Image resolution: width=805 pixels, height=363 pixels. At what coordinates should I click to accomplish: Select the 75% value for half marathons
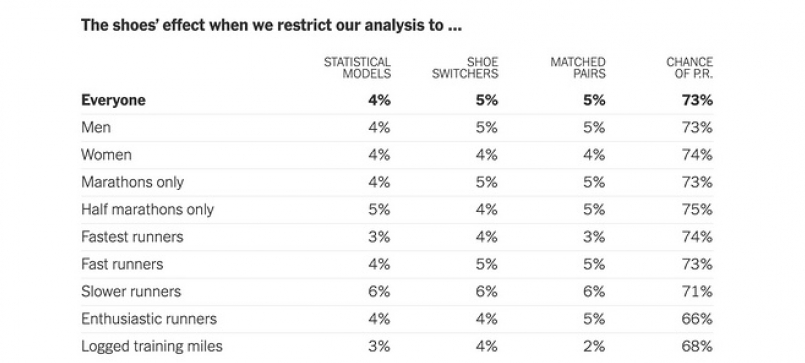pos(697,209)
